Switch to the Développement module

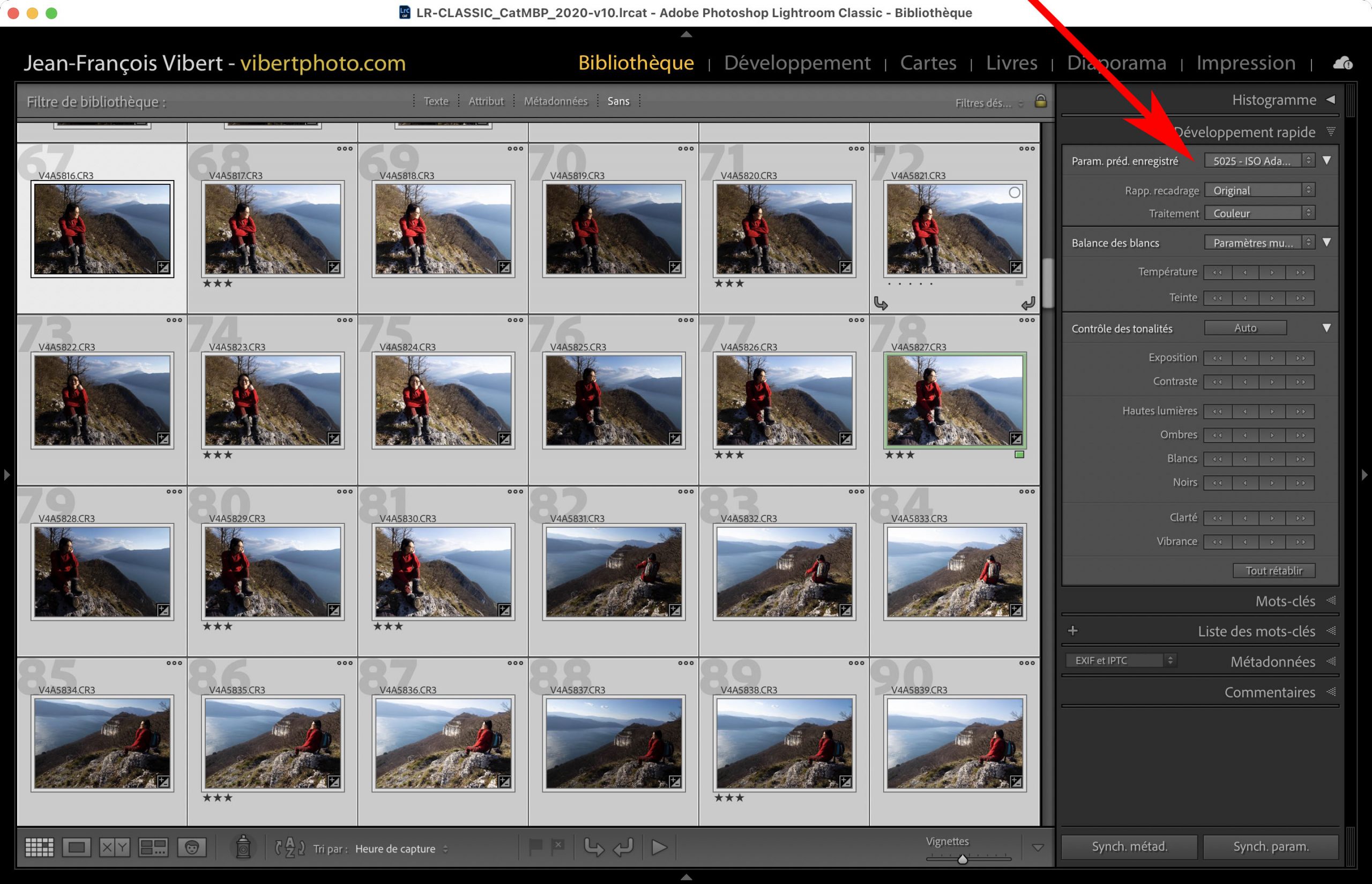point(797,63)
